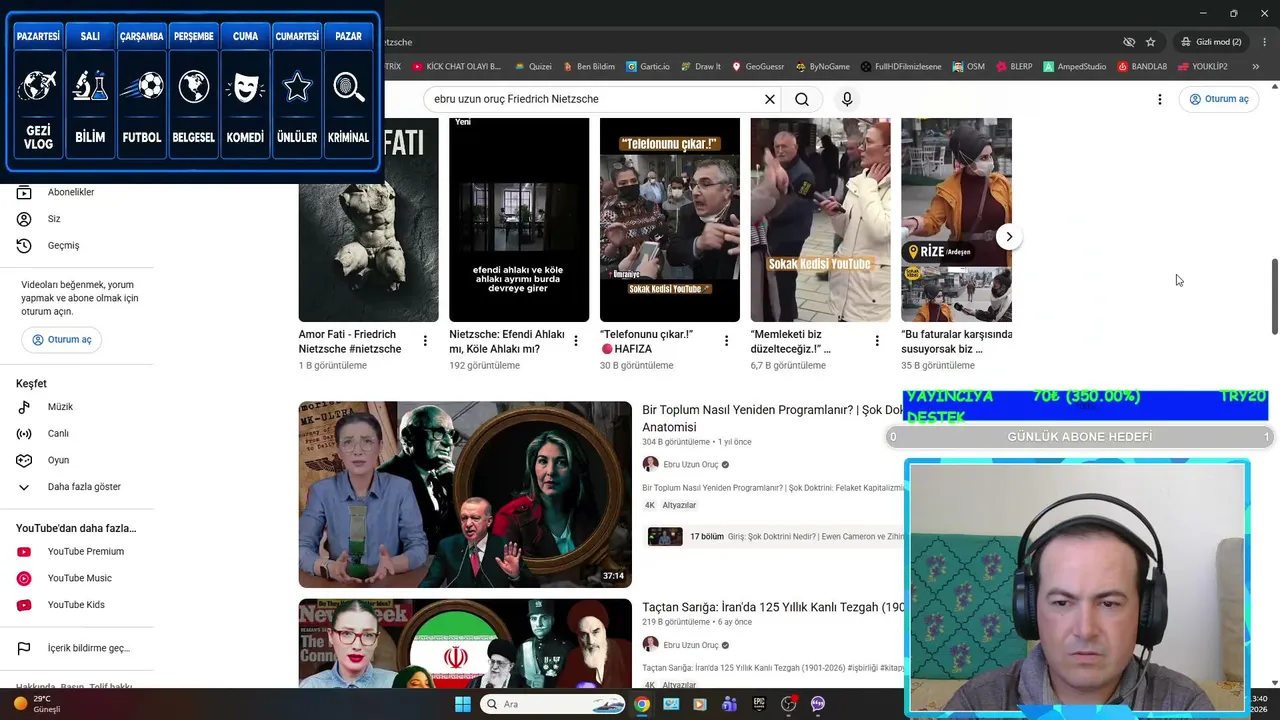Screen dimensions: 1280x720
Task: Open the KİCK CHAT OLAYI bookmark
Action: [x=456, y=67]
